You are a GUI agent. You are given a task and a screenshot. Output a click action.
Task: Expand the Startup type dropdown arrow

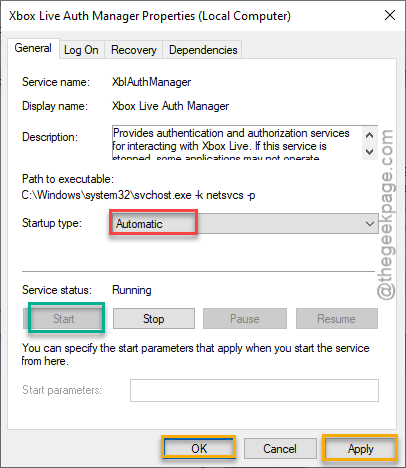(x=370, y=224)
